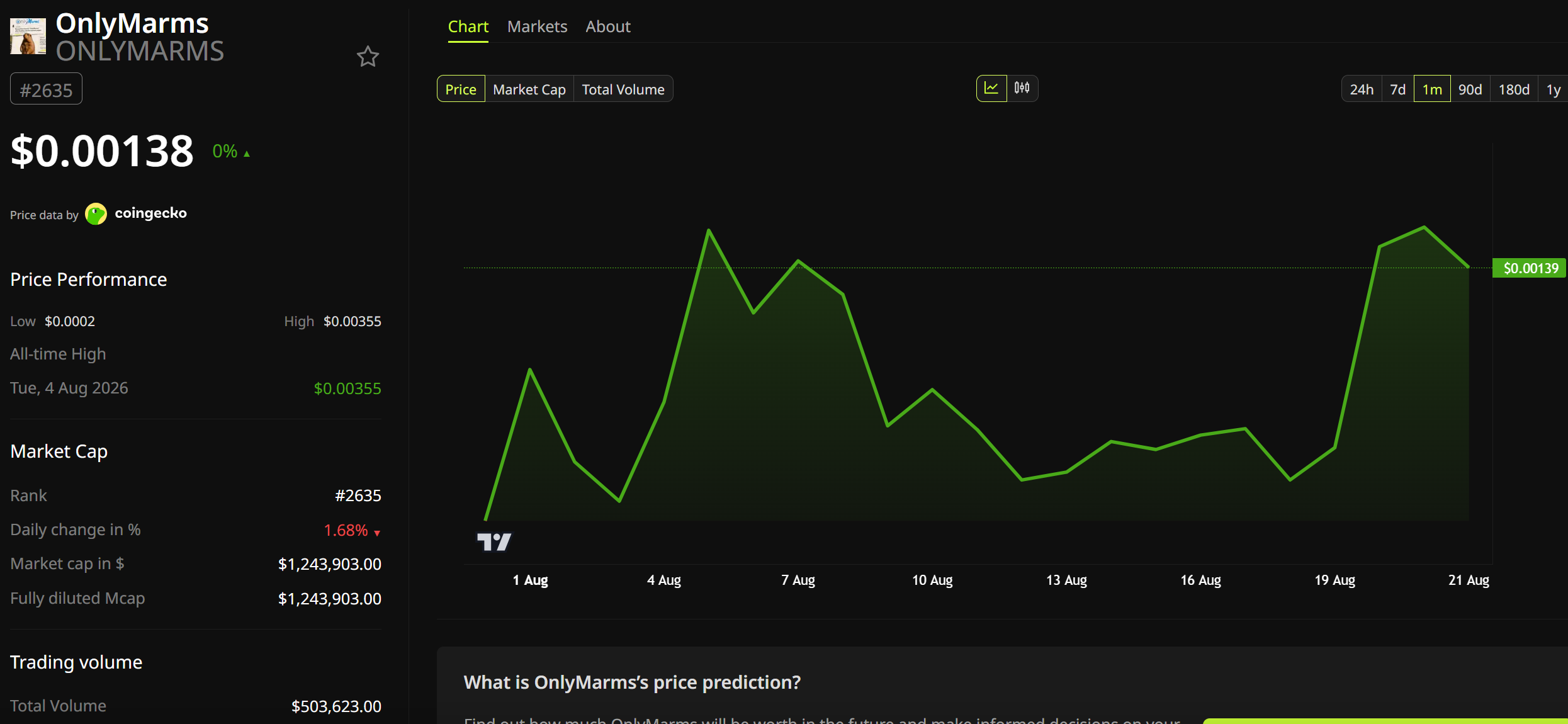Set chart range to 1y
The height and width of the screenshot is (724, 1568).
(x=1553, y=89)
